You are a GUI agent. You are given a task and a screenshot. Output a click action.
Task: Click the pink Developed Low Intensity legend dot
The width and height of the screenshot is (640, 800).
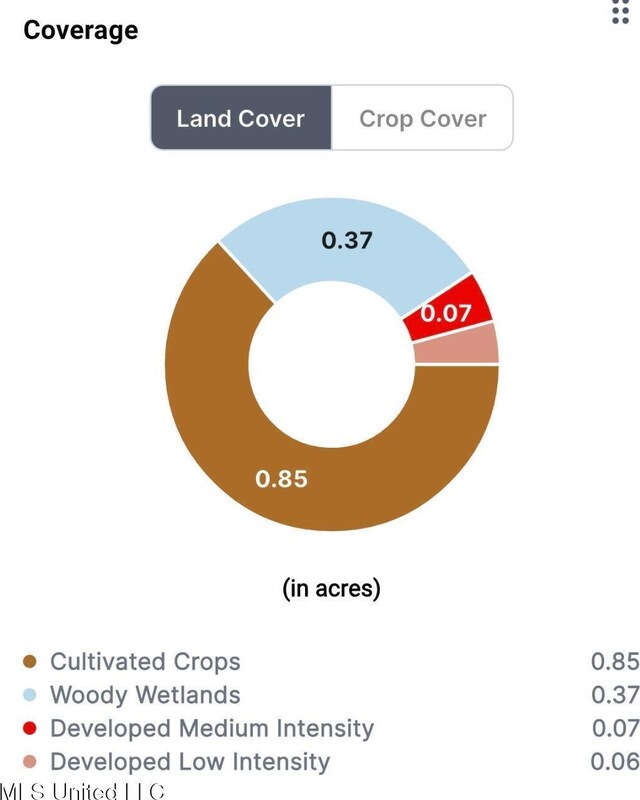click(30, 762)
